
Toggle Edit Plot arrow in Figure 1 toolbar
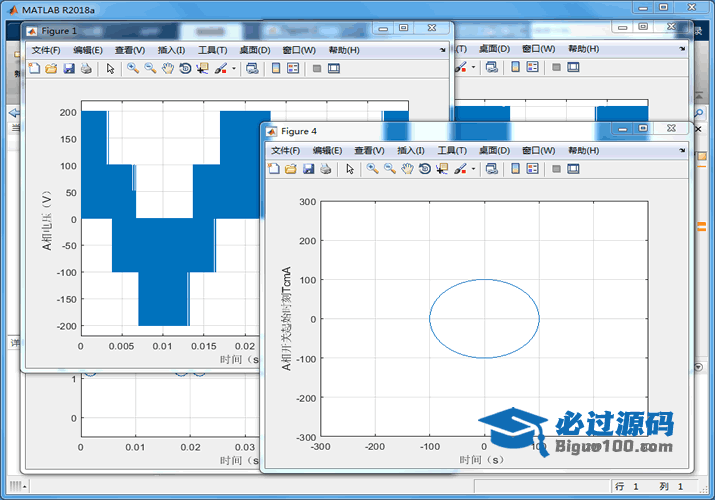click(110, 68)
